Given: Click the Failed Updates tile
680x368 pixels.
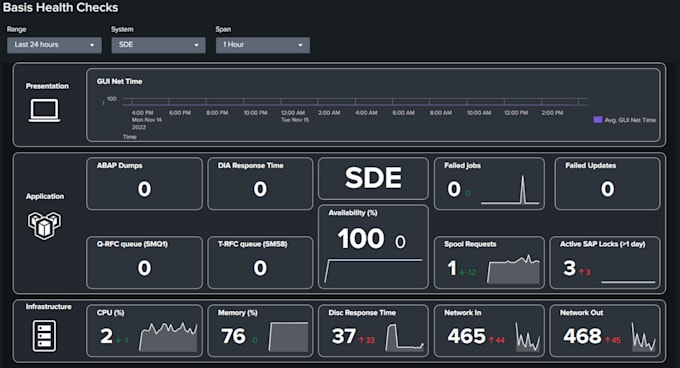Looking at the screenshot, I should click(607, 184).
